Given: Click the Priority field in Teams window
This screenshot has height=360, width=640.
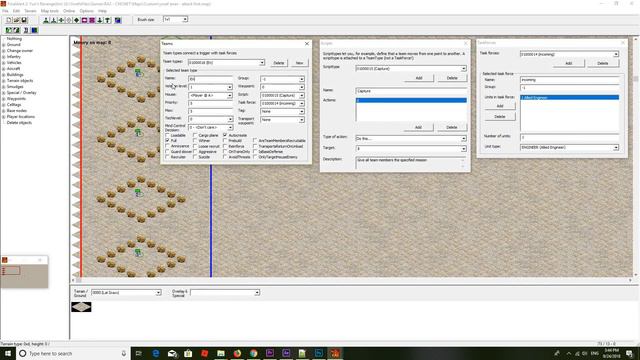Looking at the screenshot, I should (x=211, y=103).
